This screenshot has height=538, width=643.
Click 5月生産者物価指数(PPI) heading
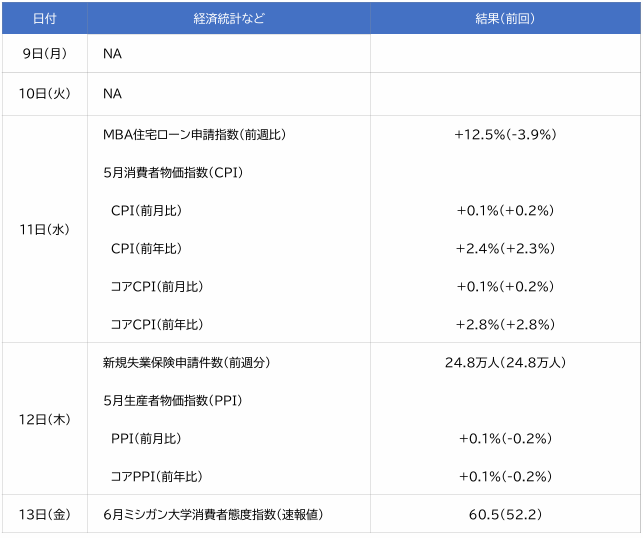pyautogui.click(x=173, y=400)
